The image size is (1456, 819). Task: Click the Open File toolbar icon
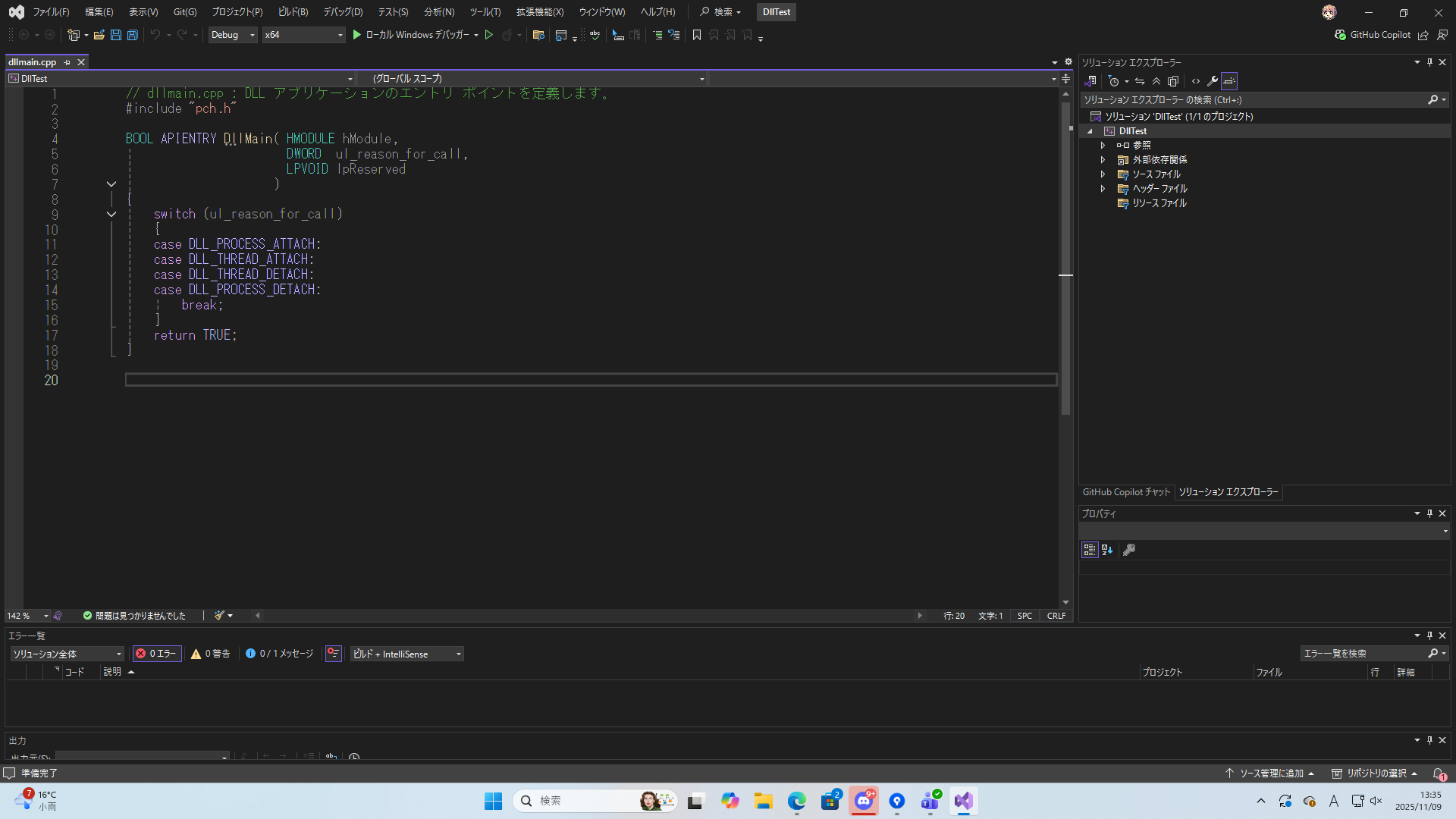[99, 35]
